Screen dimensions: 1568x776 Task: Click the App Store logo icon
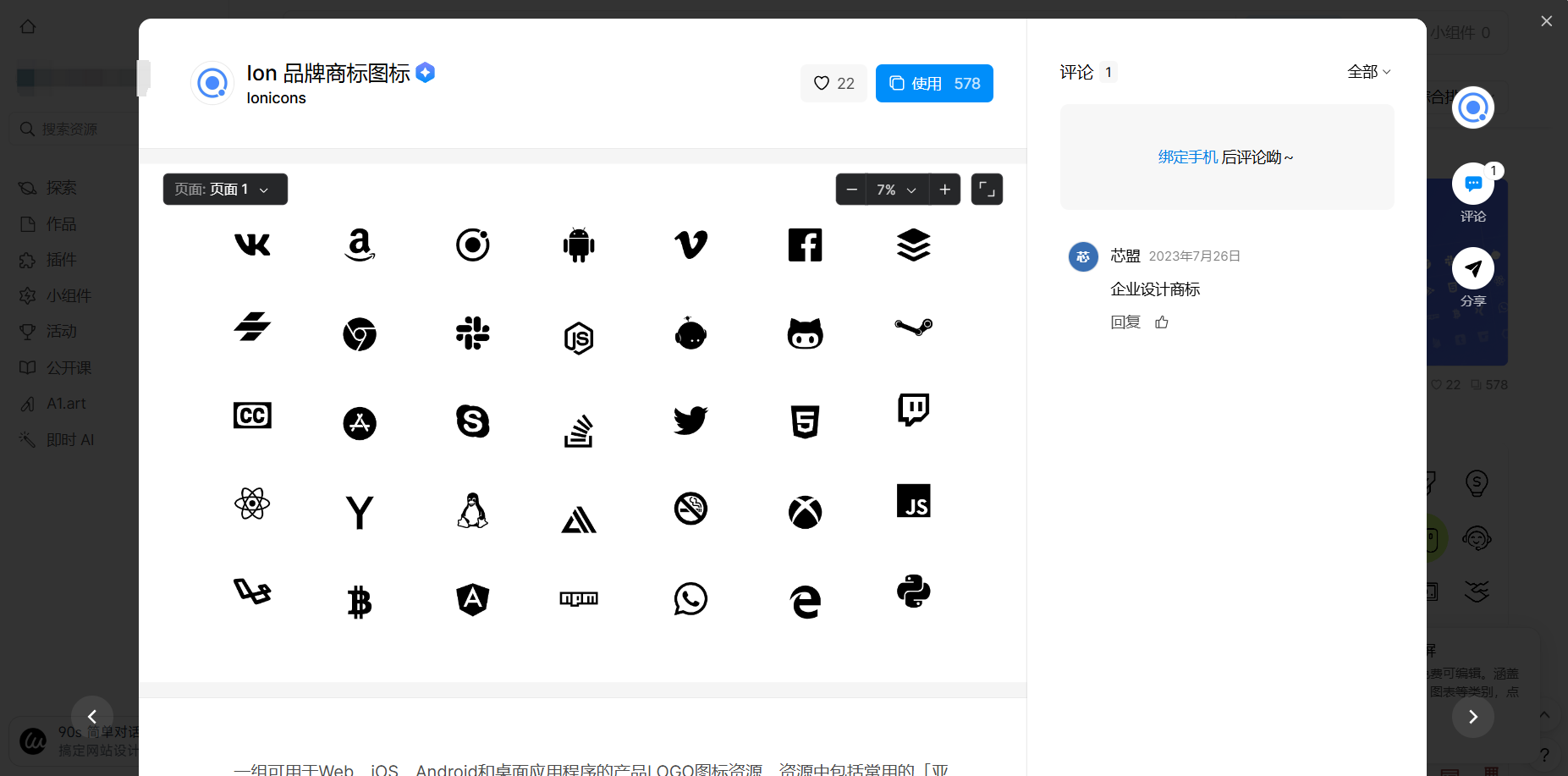[360, 423]
